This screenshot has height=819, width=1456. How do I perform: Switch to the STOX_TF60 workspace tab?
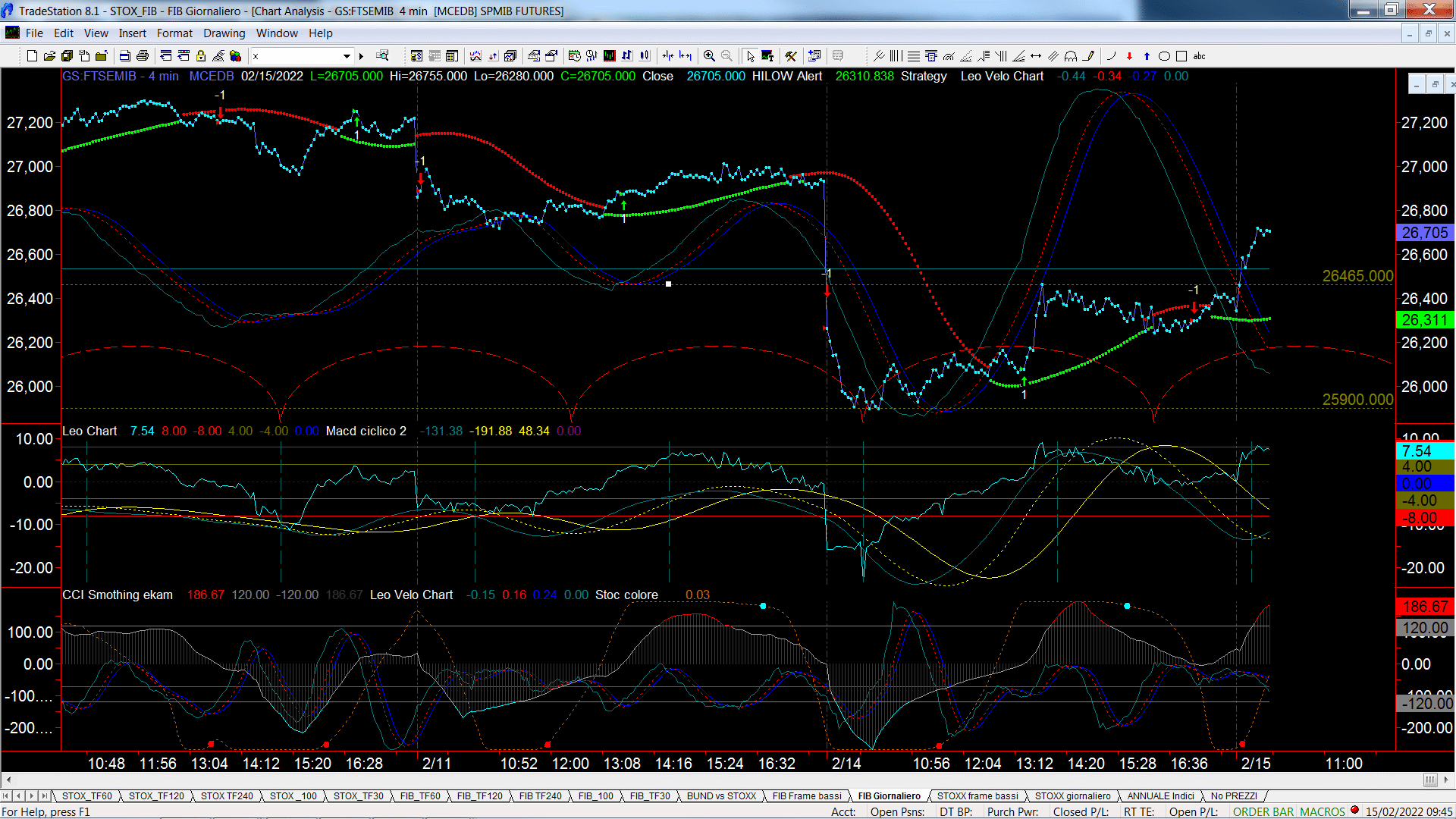pos(86,795)
